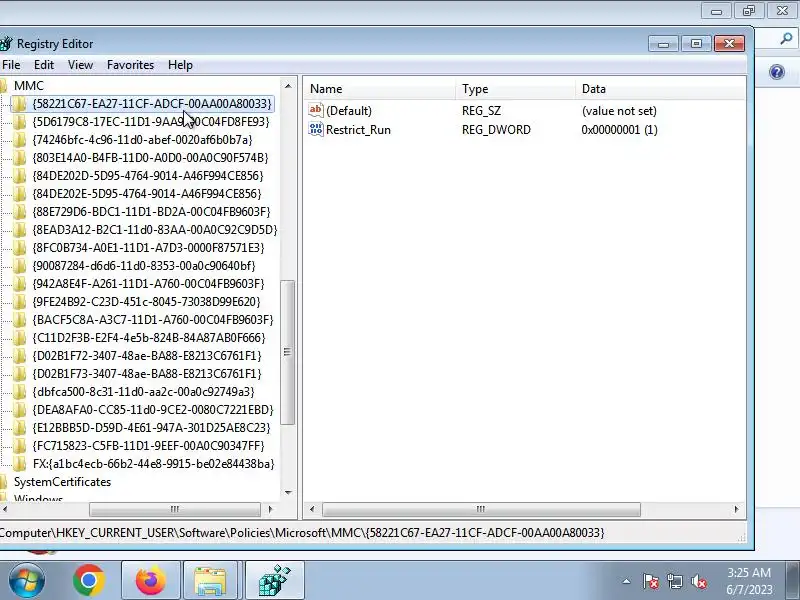
Task: Open the Help menu
Action: coord(180,65)
